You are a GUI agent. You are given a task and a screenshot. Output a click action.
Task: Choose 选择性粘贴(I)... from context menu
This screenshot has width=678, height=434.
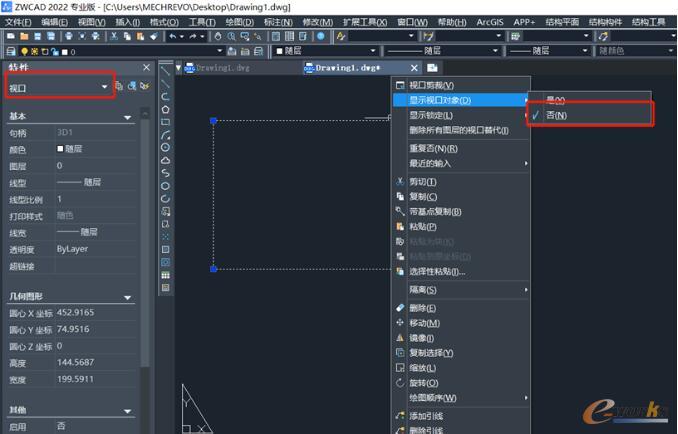tap(461, 271)
